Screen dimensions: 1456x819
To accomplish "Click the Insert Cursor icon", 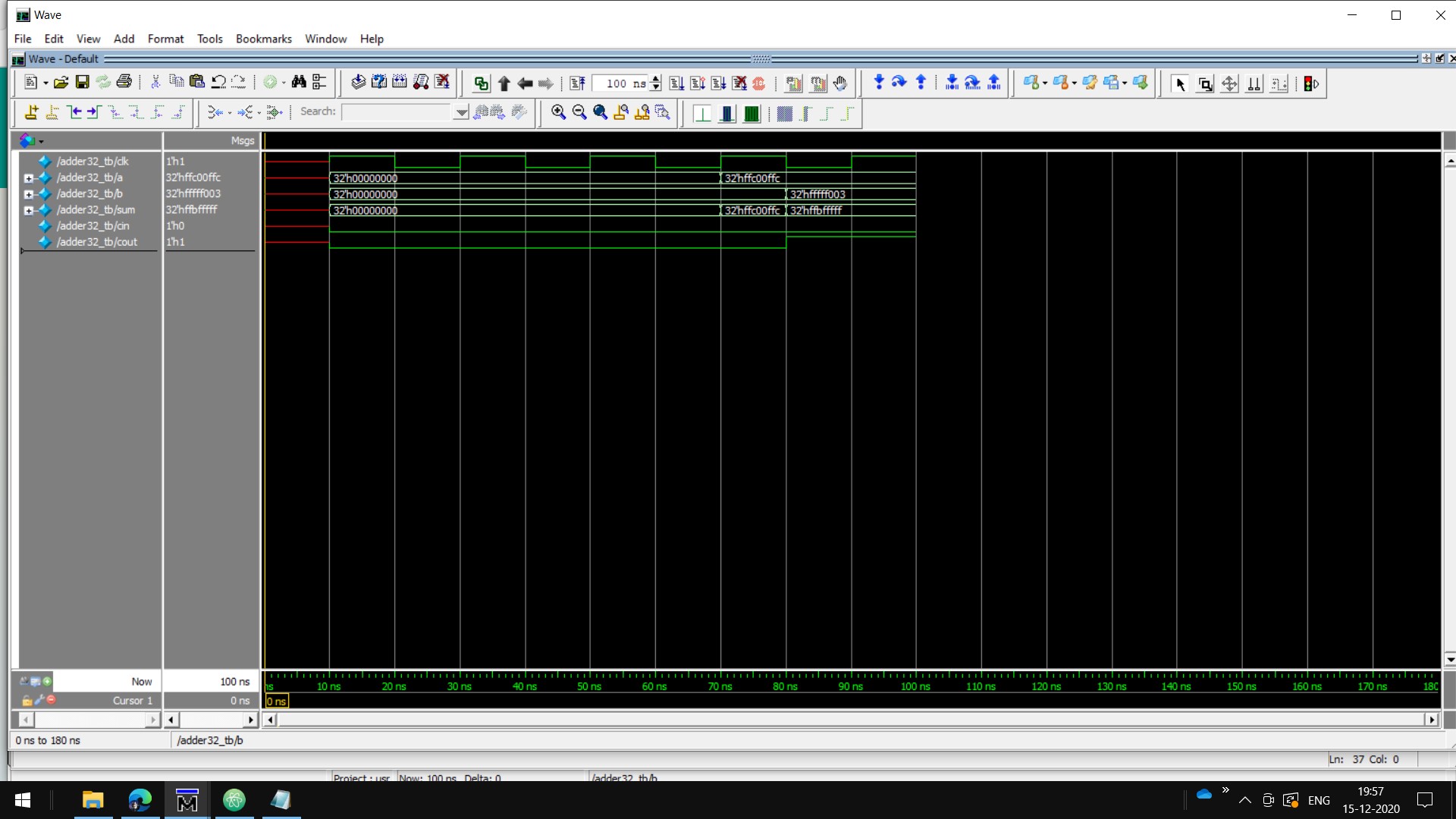I will click(31, 113).
